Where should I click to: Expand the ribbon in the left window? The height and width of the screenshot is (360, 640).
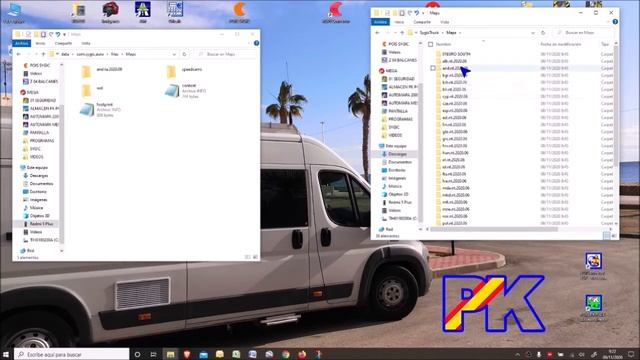pos(249,43)
